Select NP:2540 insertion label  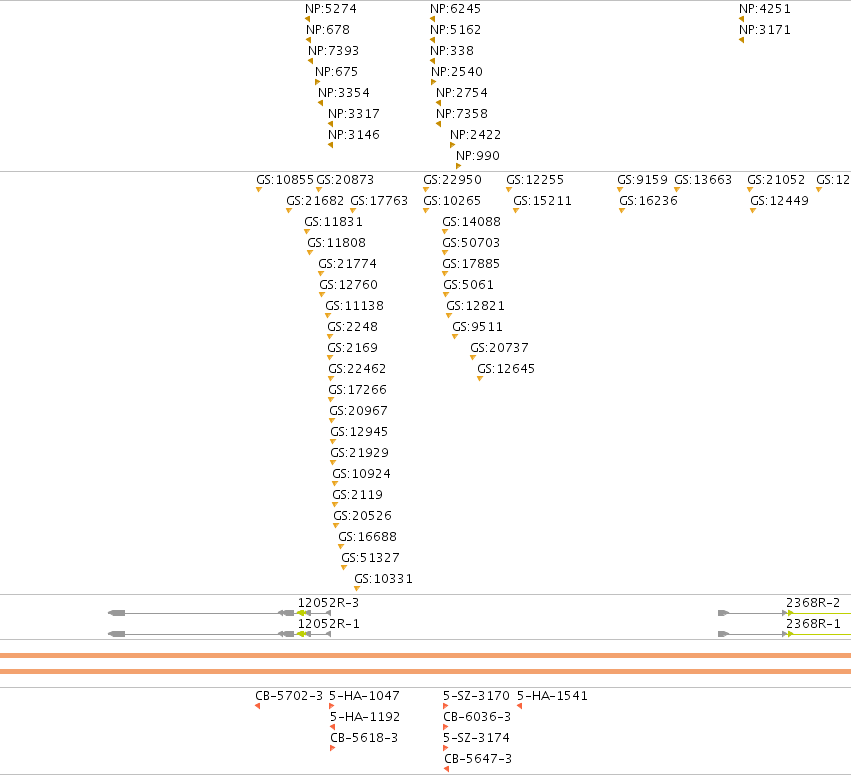[456, 72]
